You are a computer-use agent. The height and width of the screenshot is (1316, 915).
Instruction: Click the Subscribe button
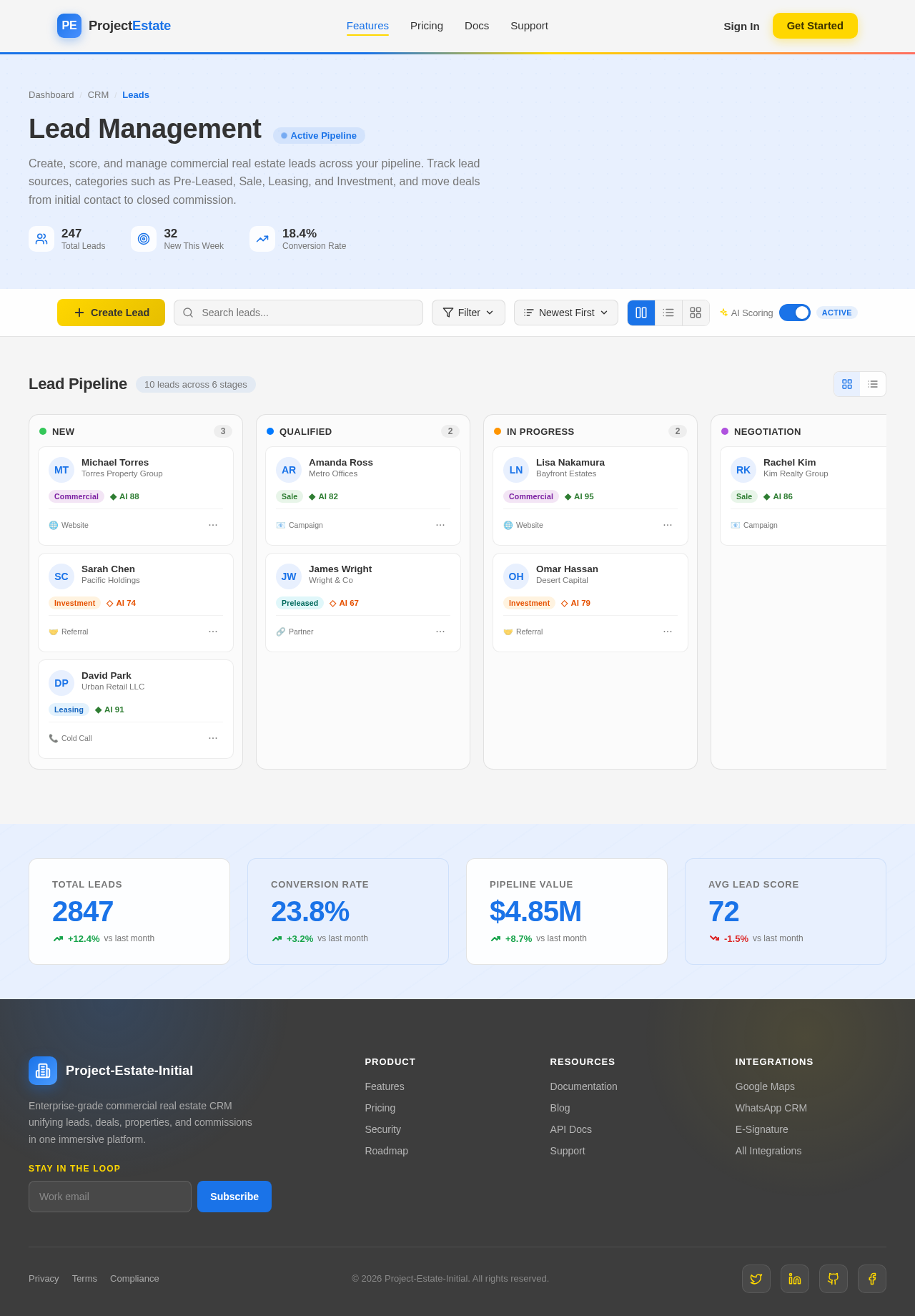(234, 1197)
